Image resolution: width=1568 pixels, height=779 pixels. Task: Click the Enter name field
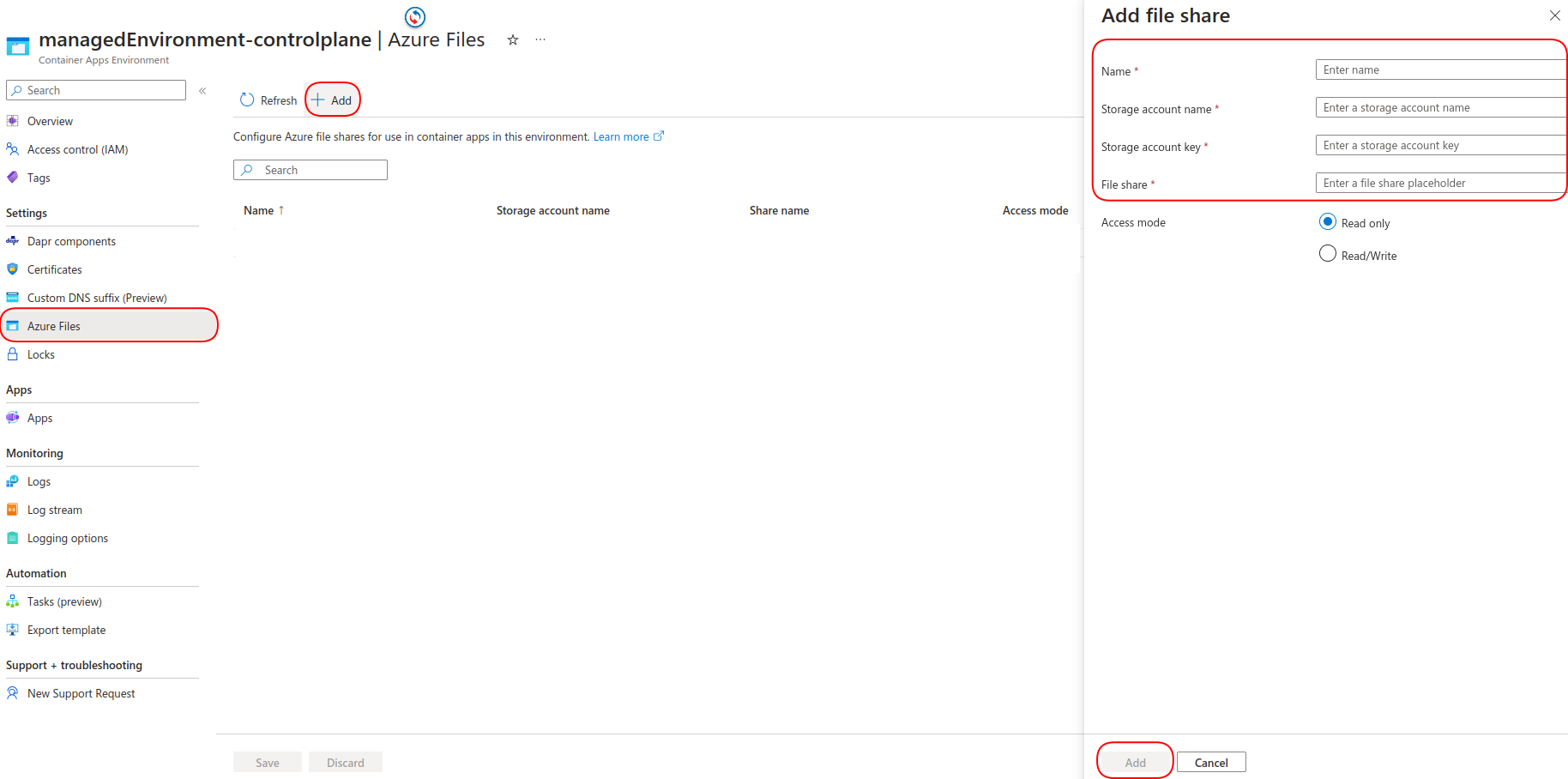click(1441, 69)
